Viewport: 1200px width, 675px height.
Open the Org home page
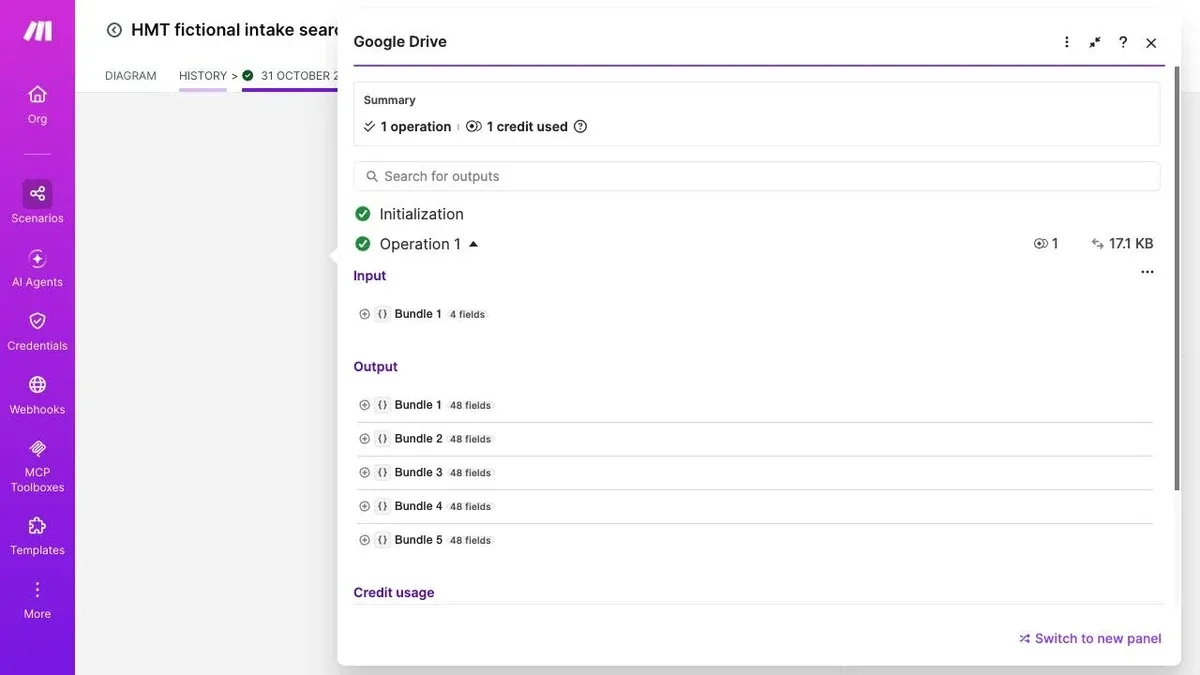tap(37, 104)
